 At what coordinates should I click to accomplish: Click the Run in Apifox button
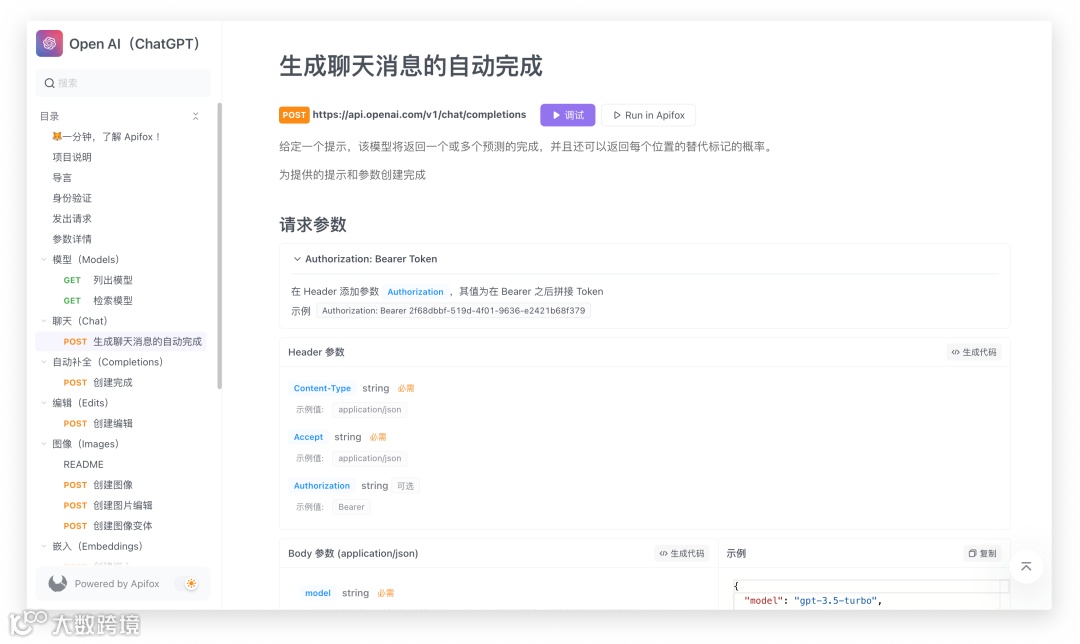click(x=649, y=115)
